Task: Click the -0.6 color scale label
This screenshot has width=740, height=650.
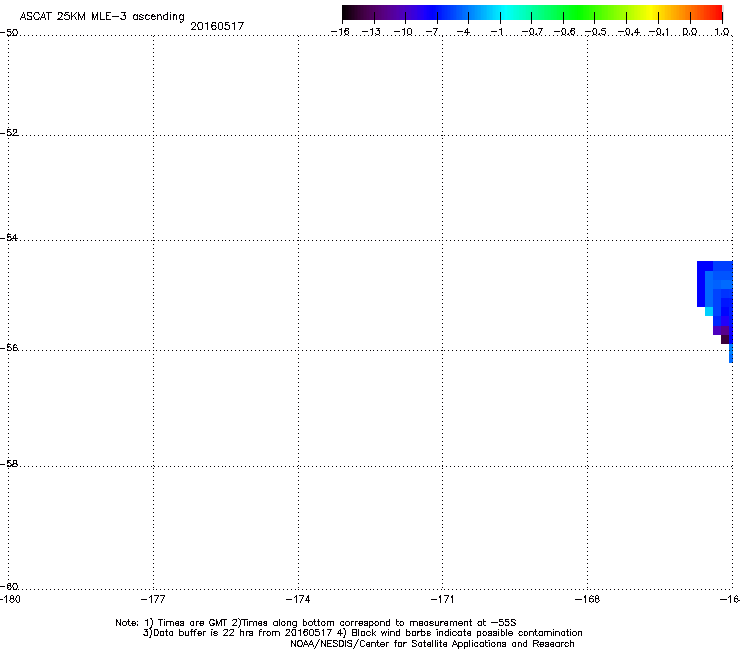Action: point(564,32)
